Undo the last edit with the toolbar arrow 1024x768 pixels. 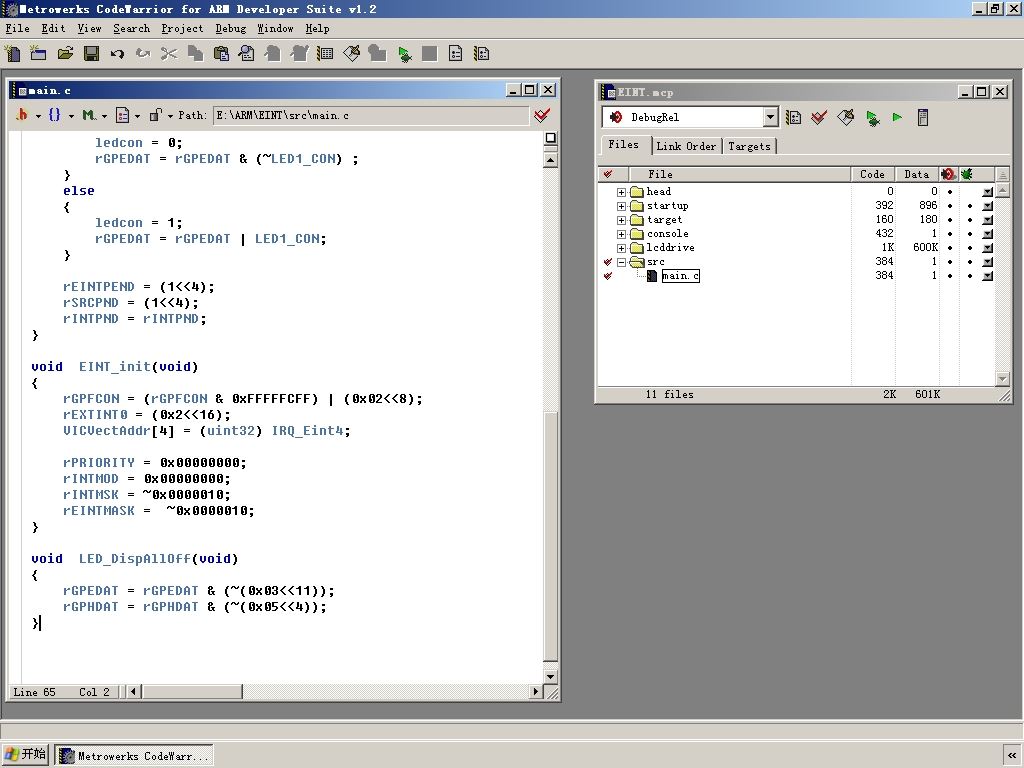[x=117, y=54]
